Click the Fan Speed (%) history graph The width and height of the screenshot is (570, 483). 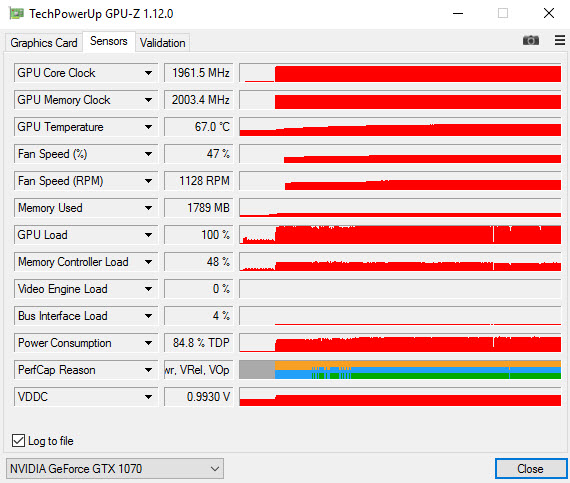click(400, 154)
